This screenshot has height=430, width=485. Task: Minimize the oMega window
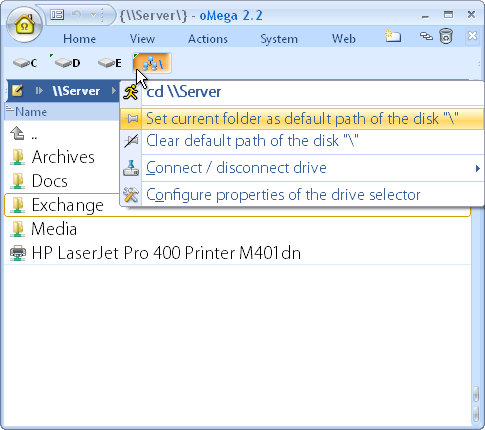[425, 15]
